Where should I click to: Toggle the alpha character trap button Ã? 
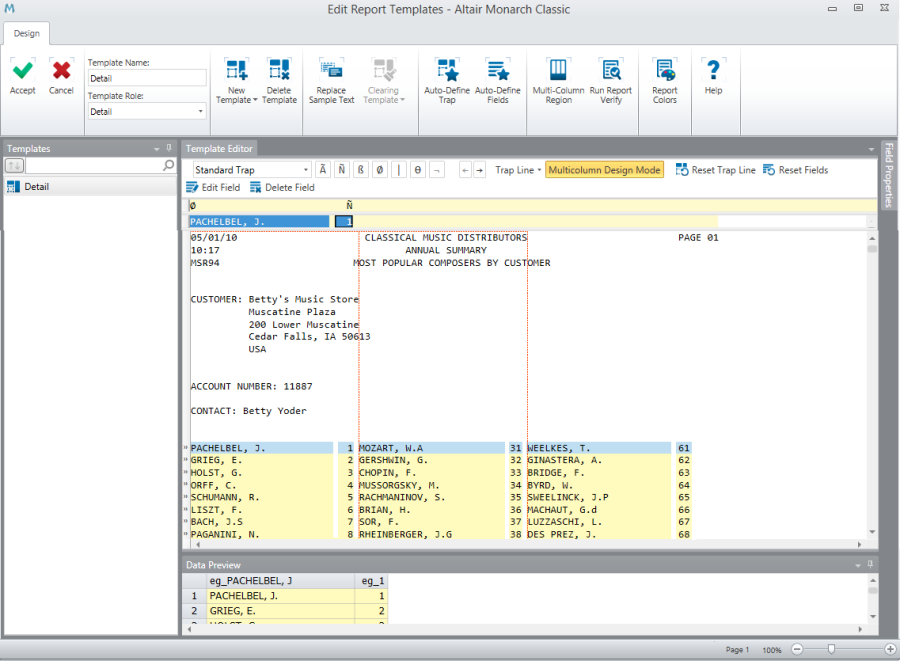click(323, 170)
